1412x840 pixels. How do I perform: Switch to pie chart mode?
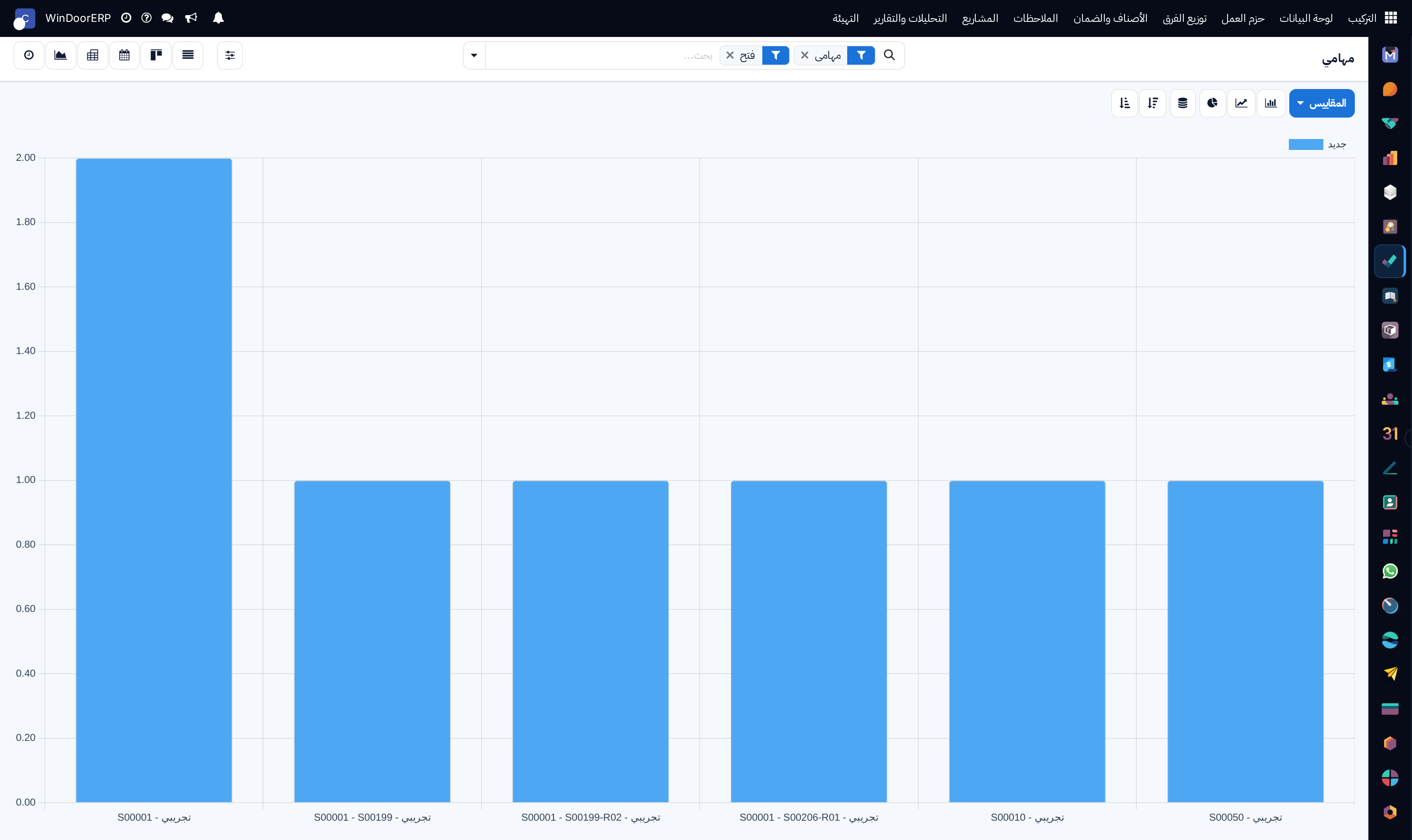[1212, 103]
